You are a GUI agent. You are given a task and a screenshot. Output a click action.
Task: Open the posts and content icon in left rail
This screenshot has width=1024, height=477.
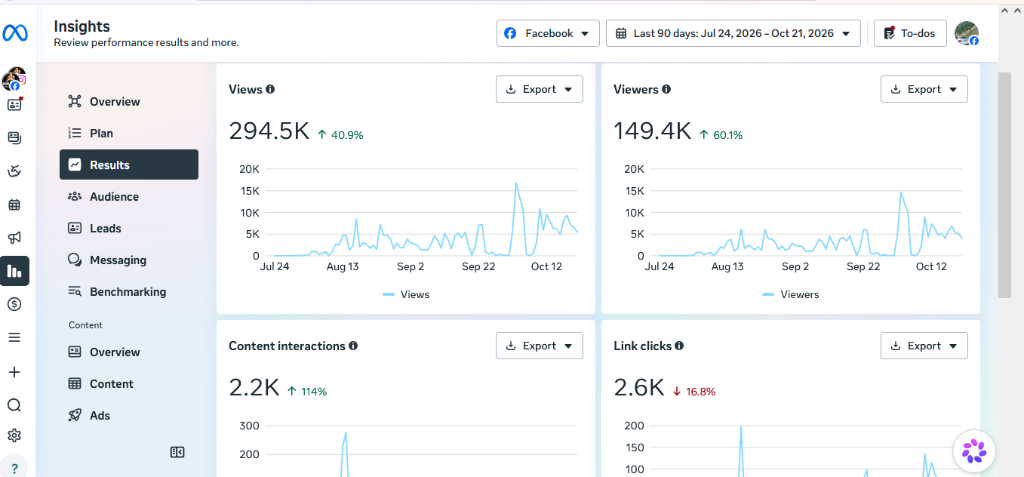(x=14, y=138)
